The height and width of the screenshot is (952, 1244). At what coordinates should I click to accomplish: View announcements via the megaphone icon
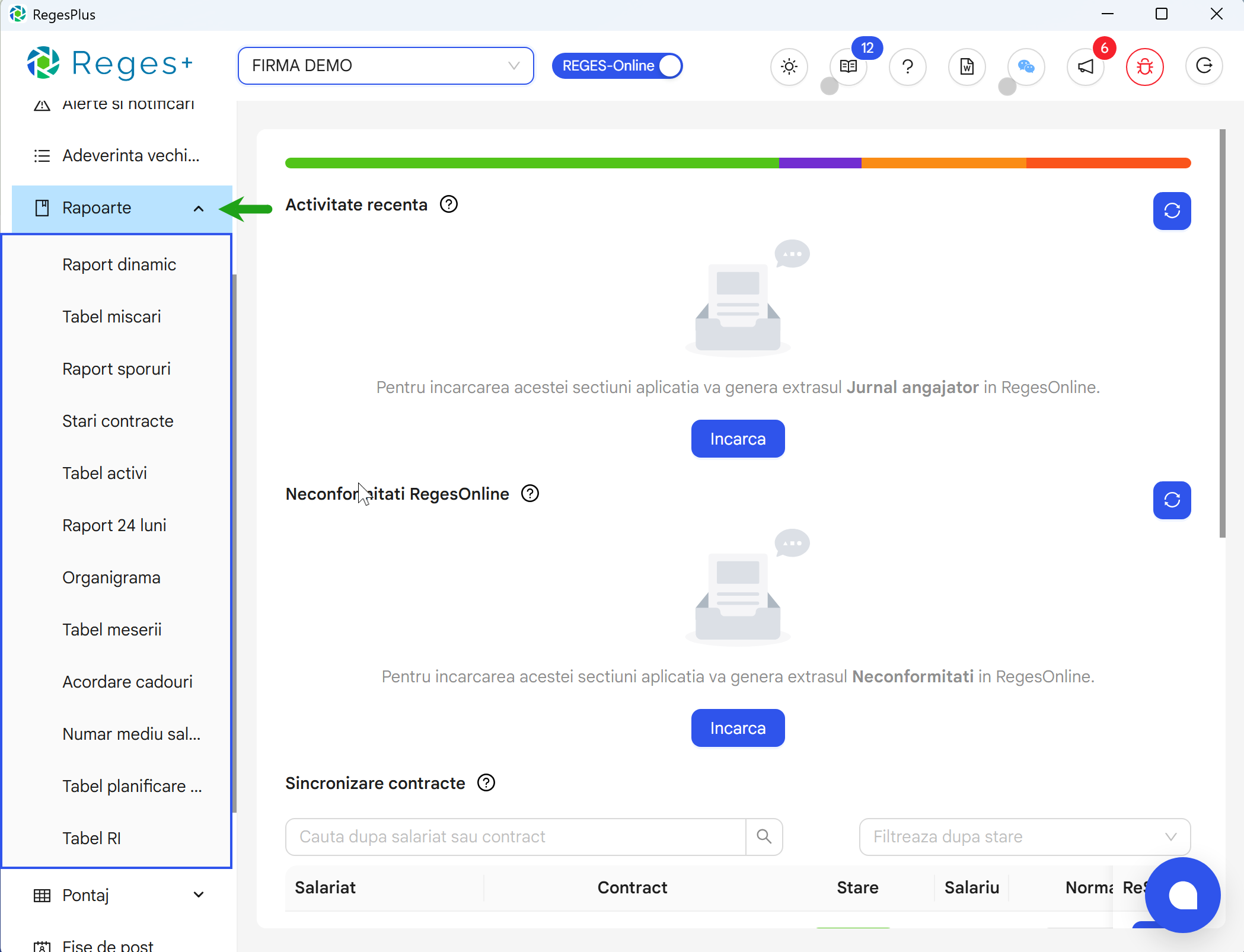pyautogui.click(x=1085, y=66)
